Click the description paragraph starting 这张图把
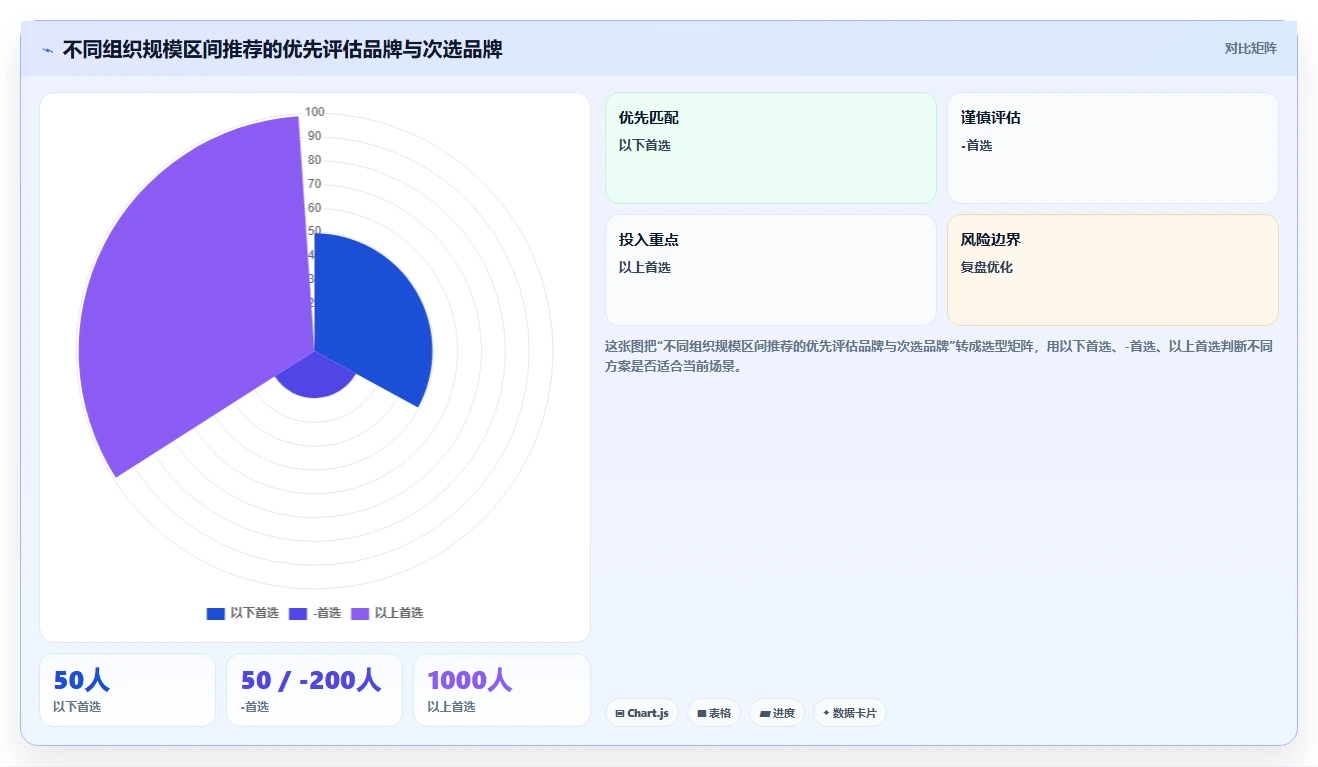This screenshot has height=767, width=1318. 938,356
